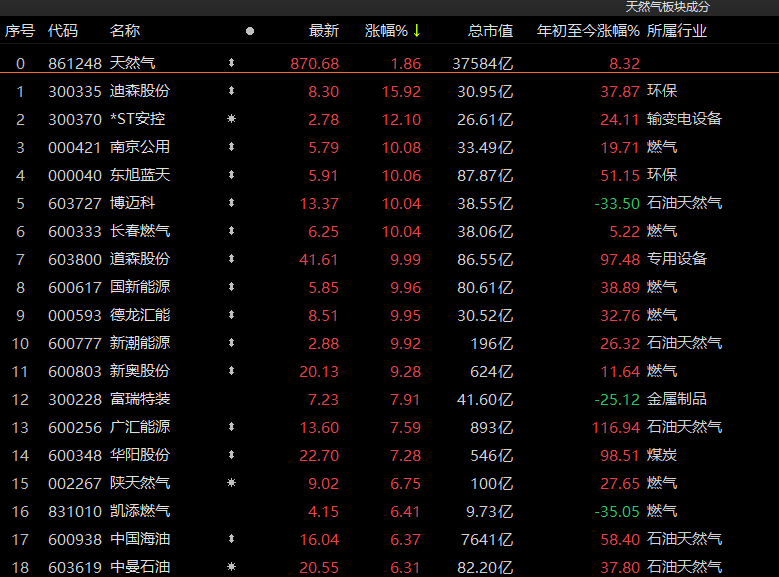The width and height of the screenshot is (779, 577).
Task: Click marker icon in 天然气 index row
Action: pos(231,63)
